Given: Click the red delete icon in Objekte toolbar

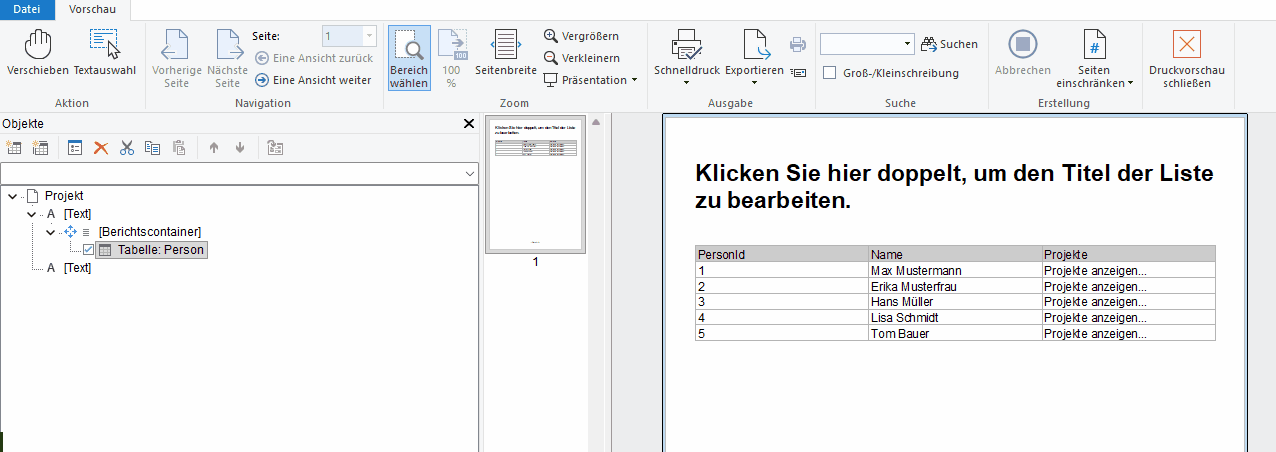Looking at the screenshot, I should (x=101, y=148).
